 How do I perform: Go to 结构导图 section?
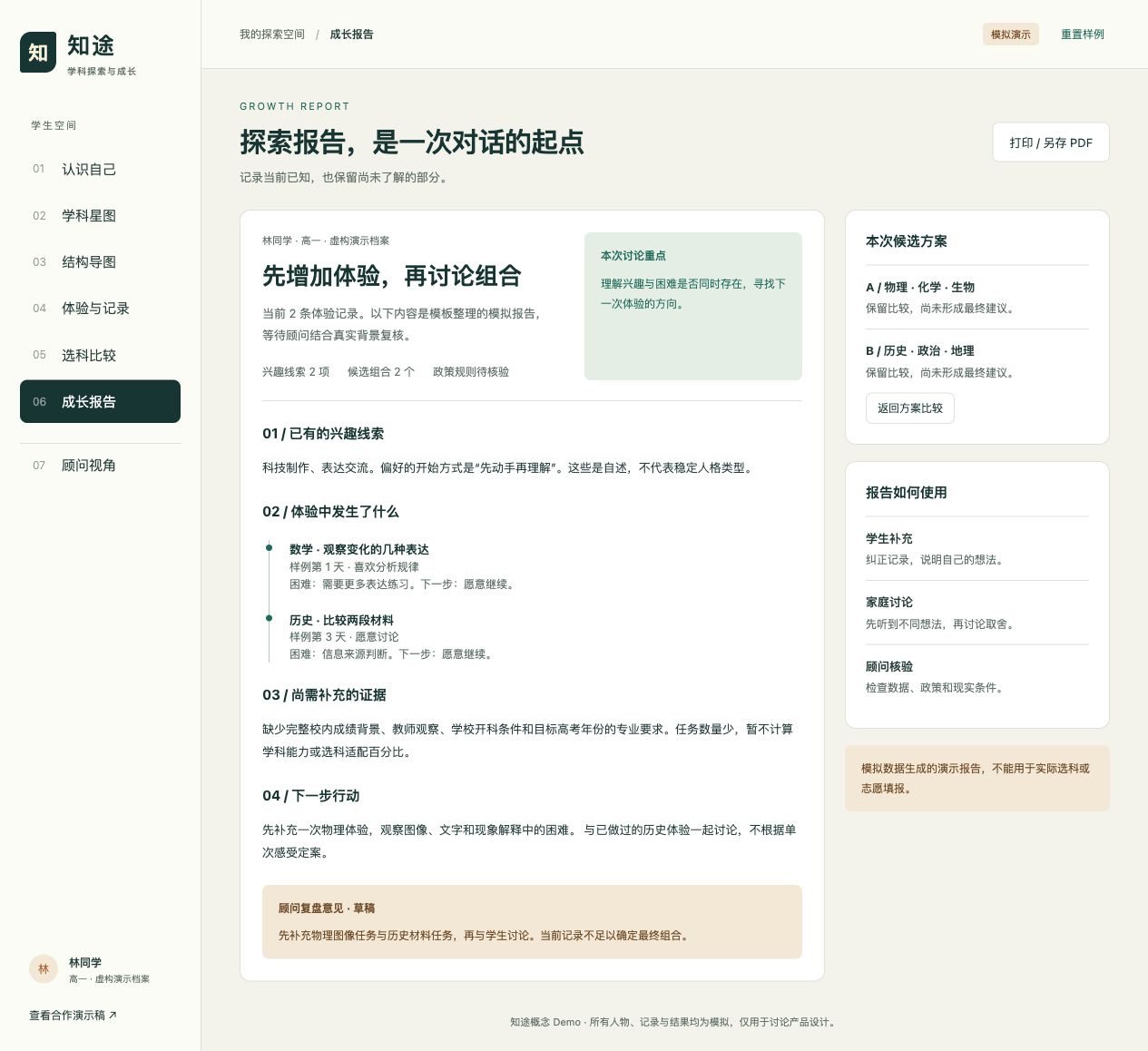coord(100,261)
